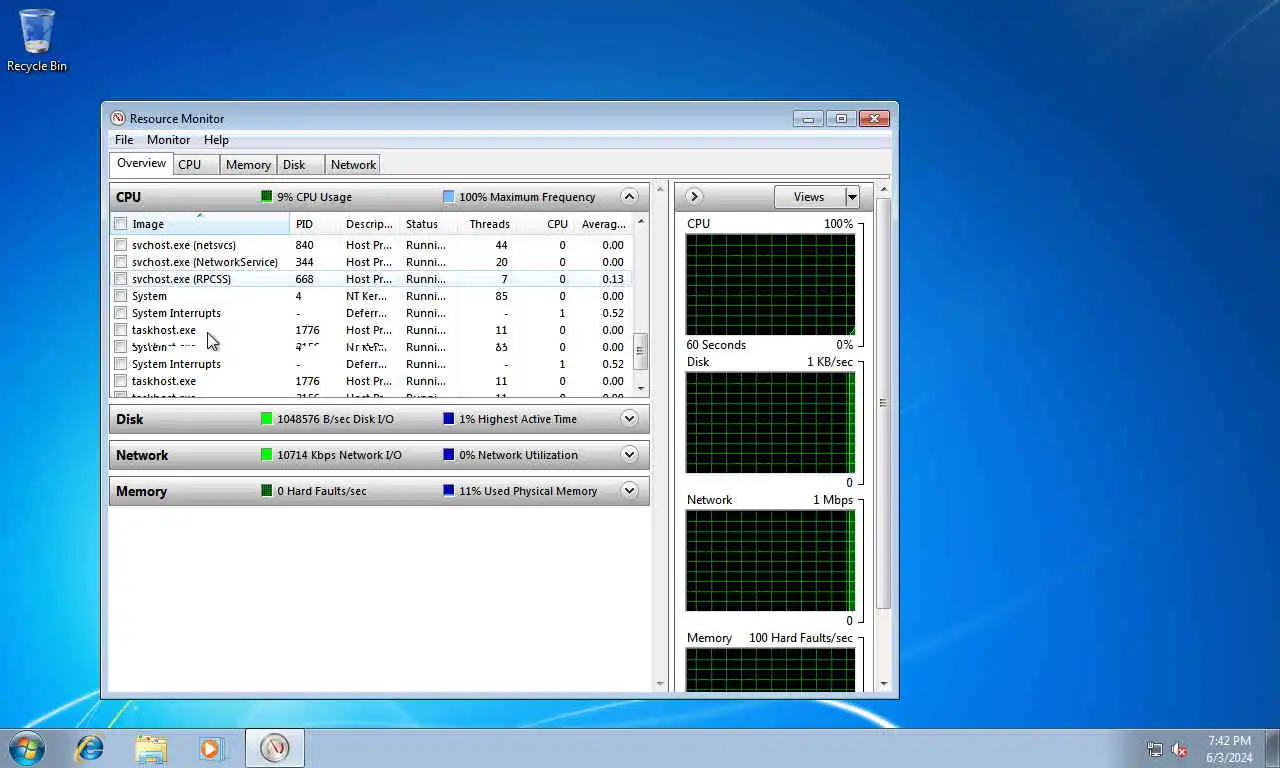Viewport: 1280px width, 768px height.
Task: Click the thread count 85
Action: (x=501, y=296)
